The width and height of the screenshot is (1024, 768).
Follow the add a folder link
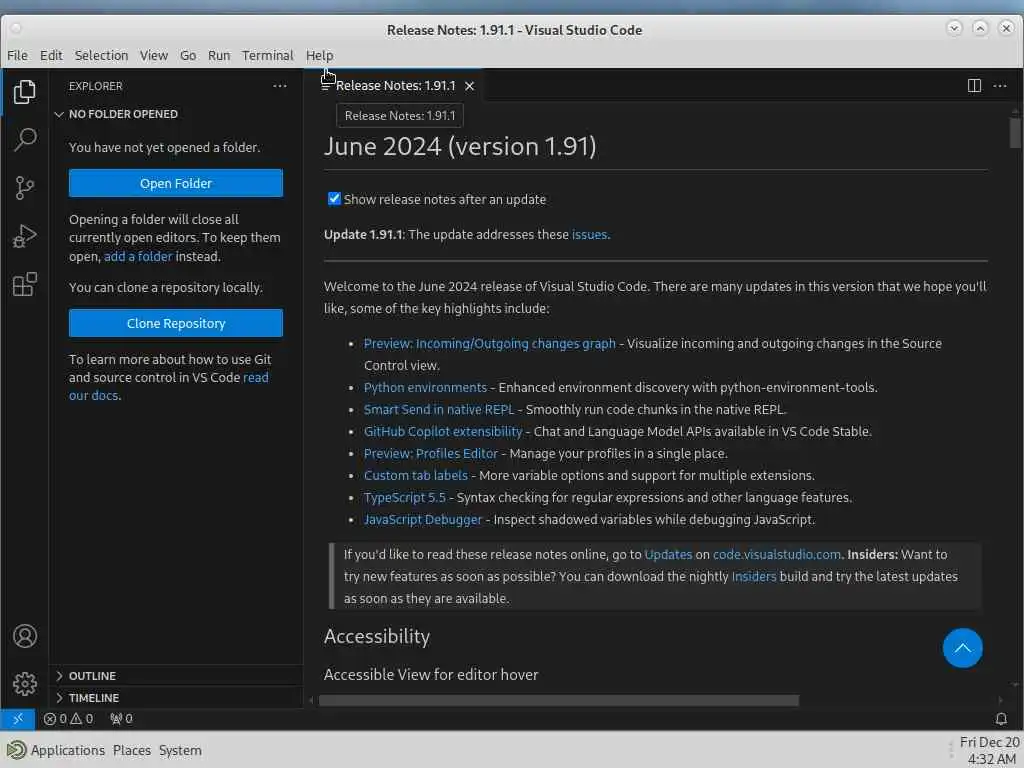(138, 256)
